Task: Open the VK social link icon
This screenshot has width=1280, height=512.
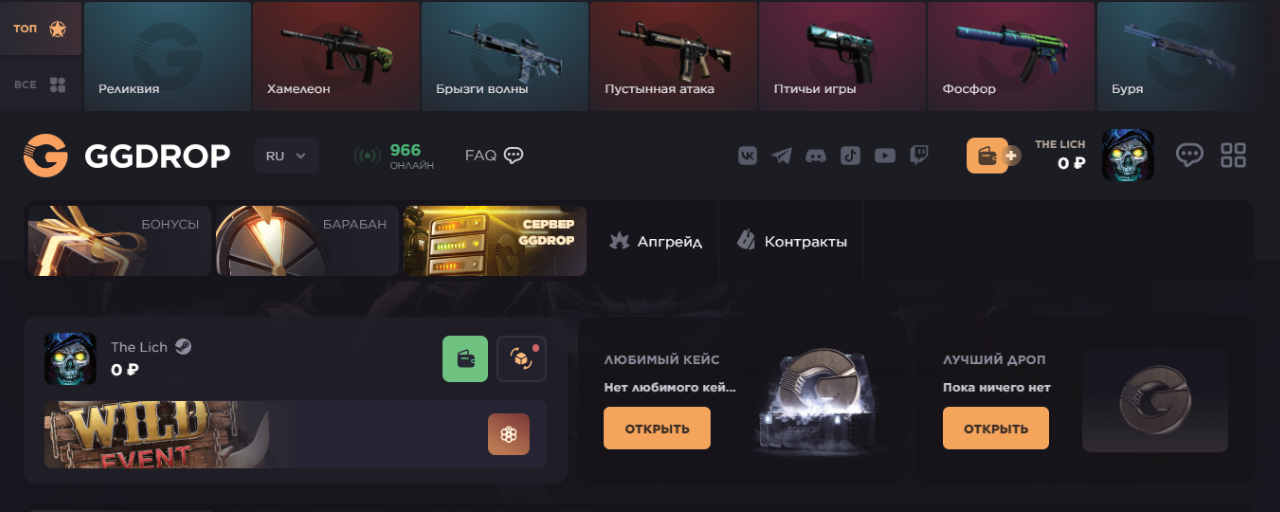Action: (747, 155)
